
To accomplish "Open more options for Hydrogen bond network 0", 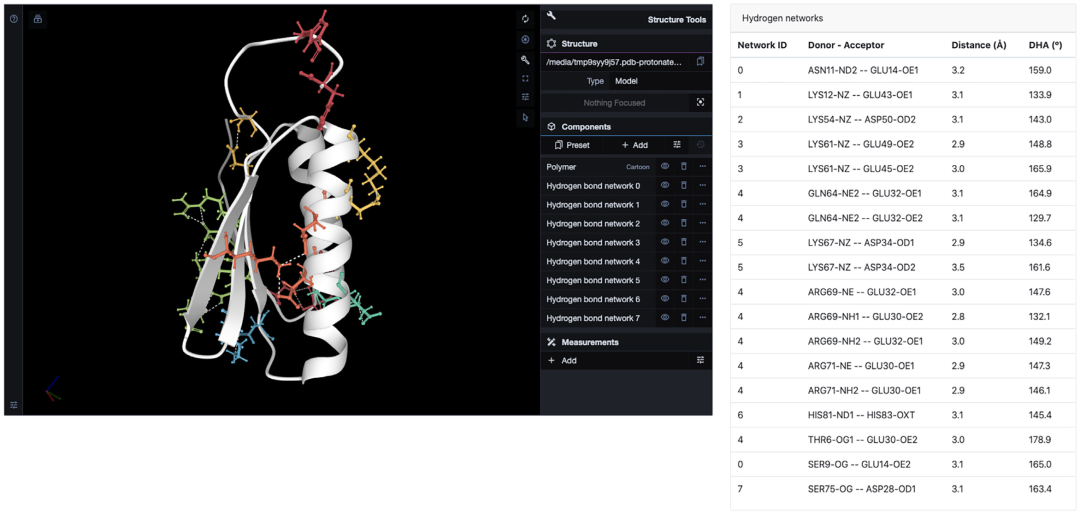I will coord(703,185).
